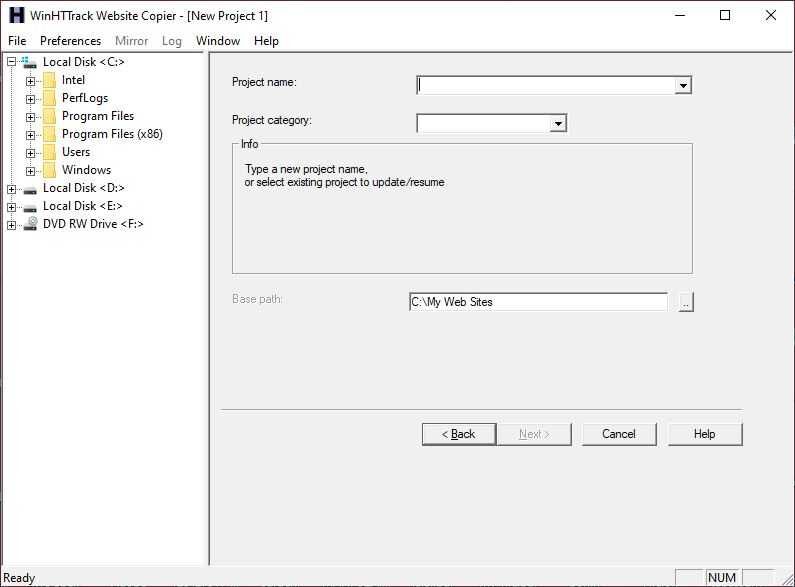
Task: Click the 'Type a new project name,' info text
Action: pos(306,169)
